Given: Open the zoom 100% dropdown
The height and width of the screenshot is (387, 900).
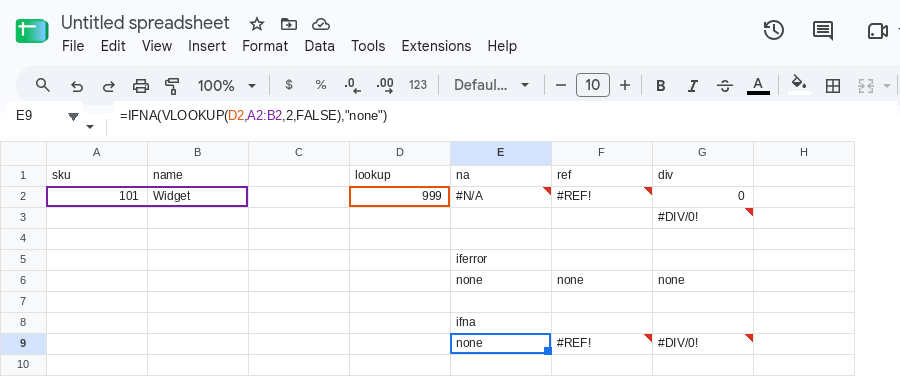Looking at the screenshot, I should tap(227, 86).
